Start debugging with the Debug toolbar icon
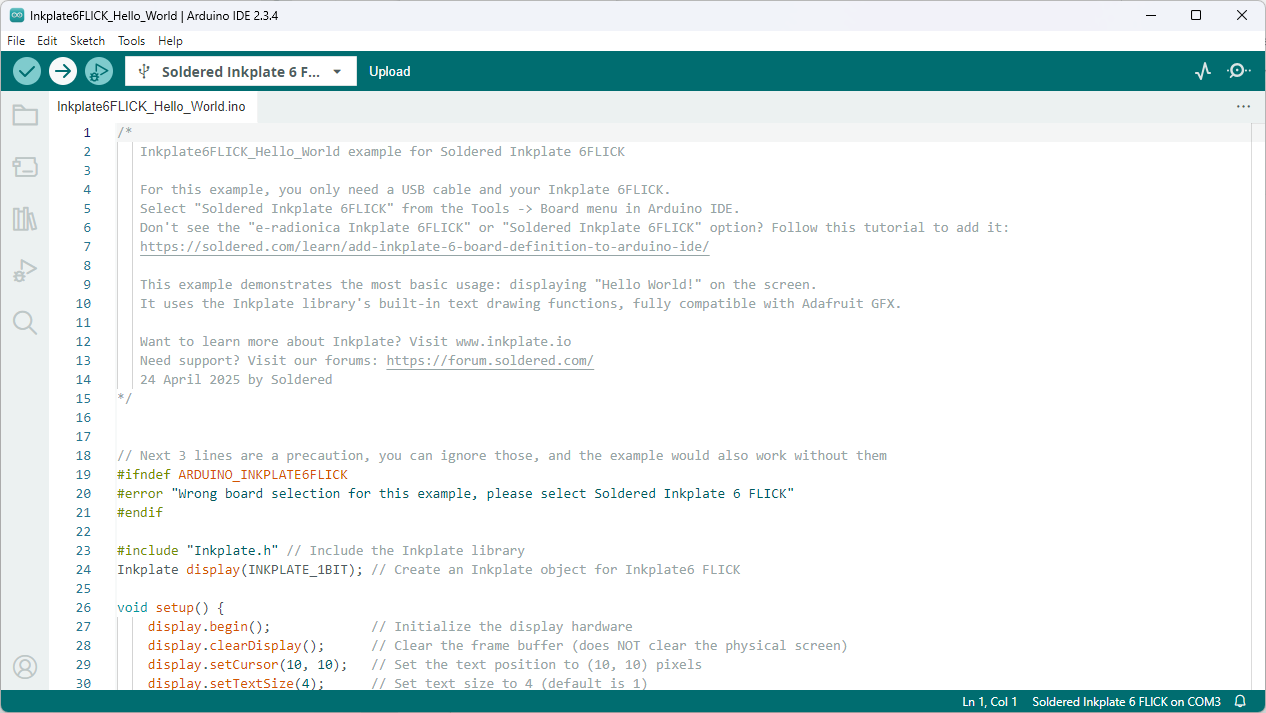This screenshot has height=713, width=1266. 98,71
